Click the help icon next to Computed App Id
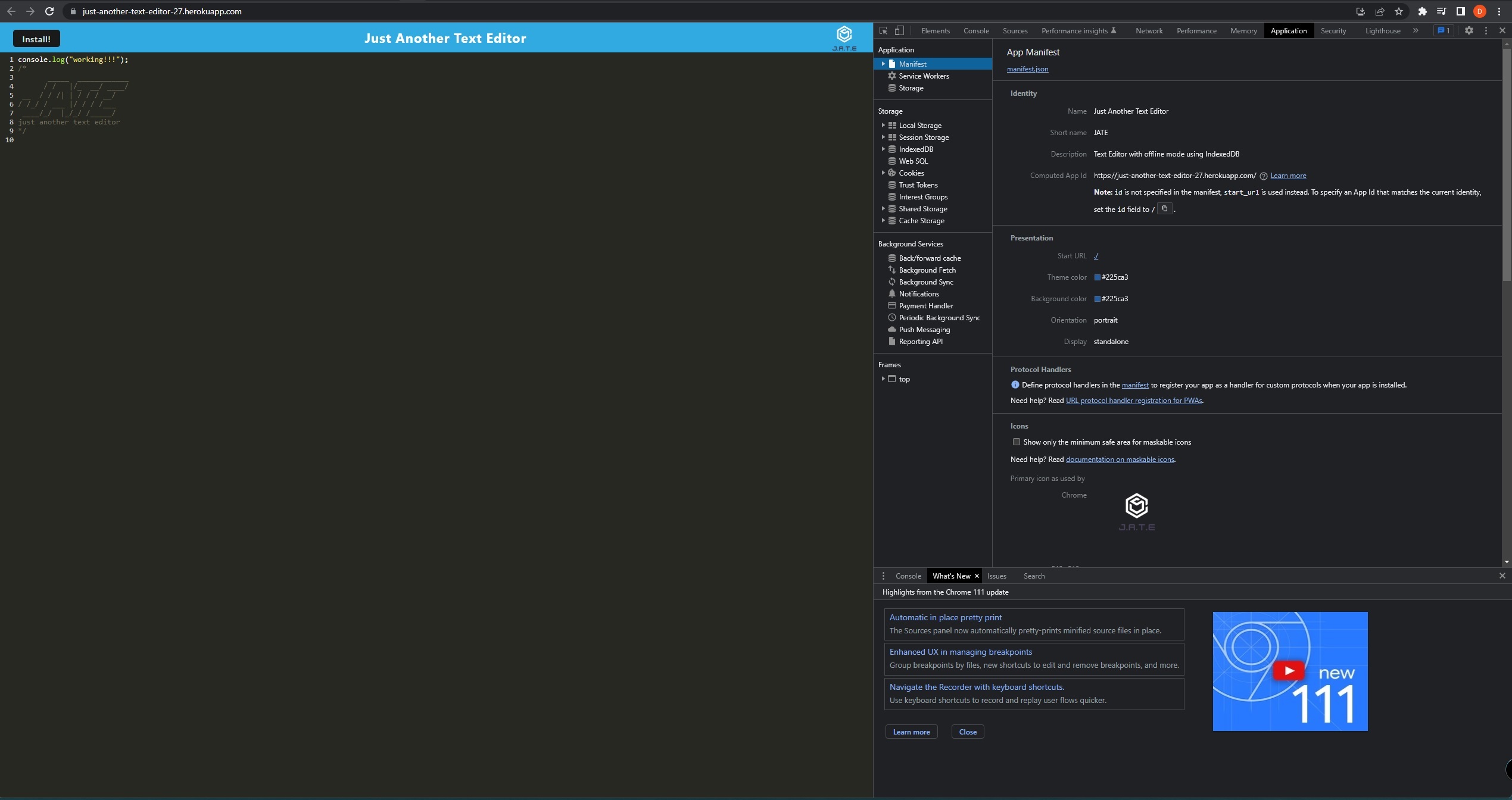 click(x=1263, y=176)
